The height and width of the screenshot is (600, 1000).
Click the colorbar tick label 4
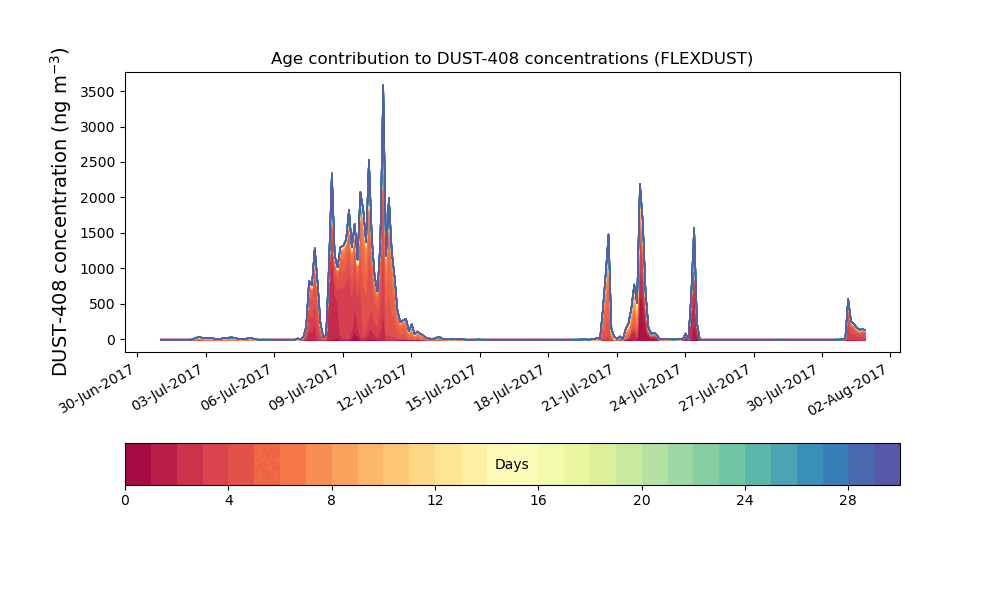click(x=229, y=501)
